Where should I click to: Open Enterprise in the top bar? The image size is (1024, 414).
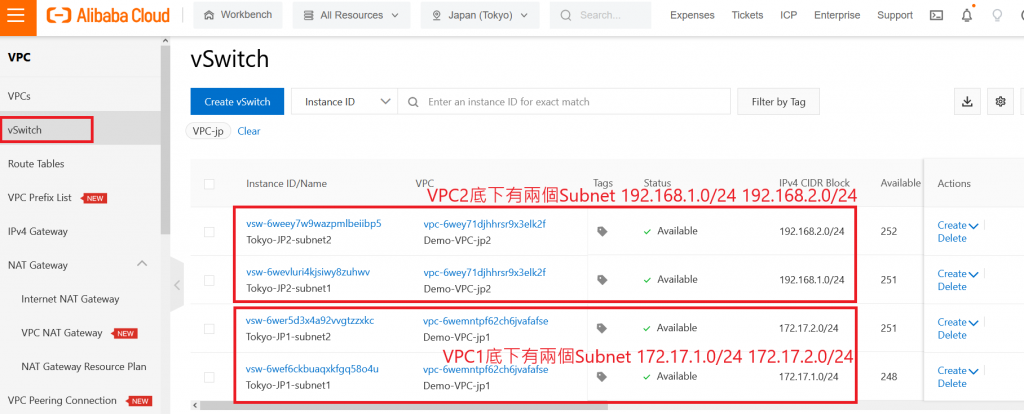[x=837, y=15]
